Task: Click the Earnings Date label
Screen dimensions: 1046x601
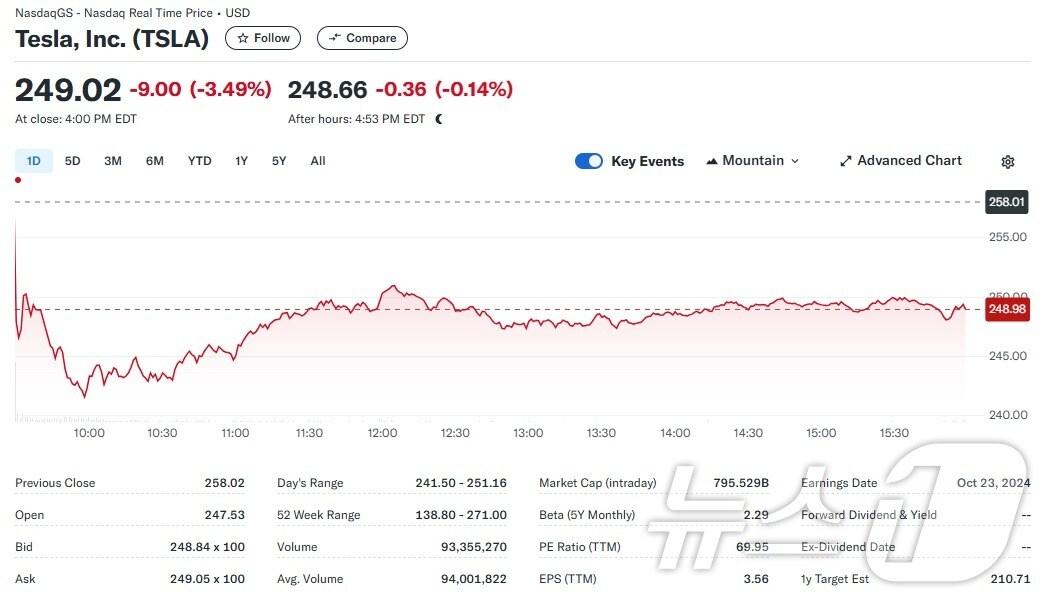Action: pos(840,483)
